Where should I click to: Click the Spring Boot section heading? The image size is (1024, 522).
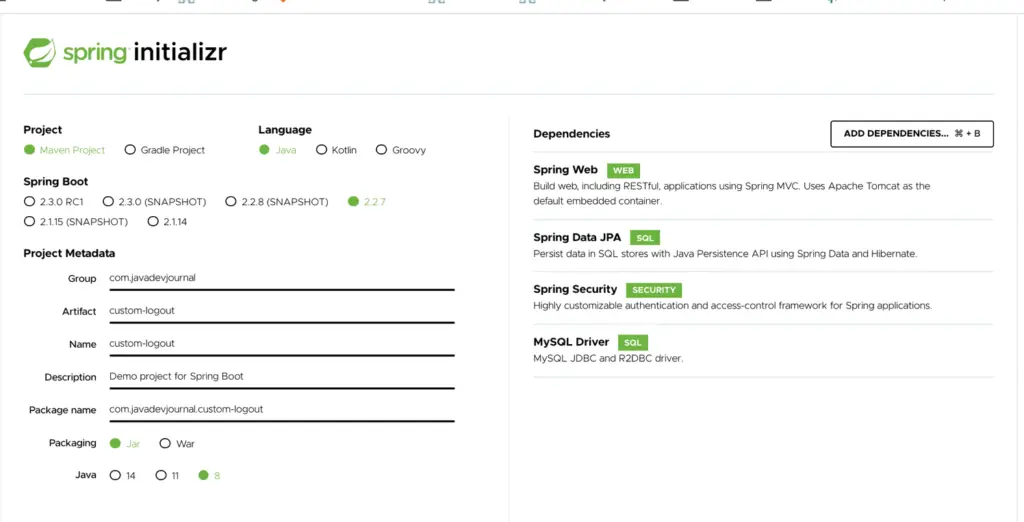[56, 182]
